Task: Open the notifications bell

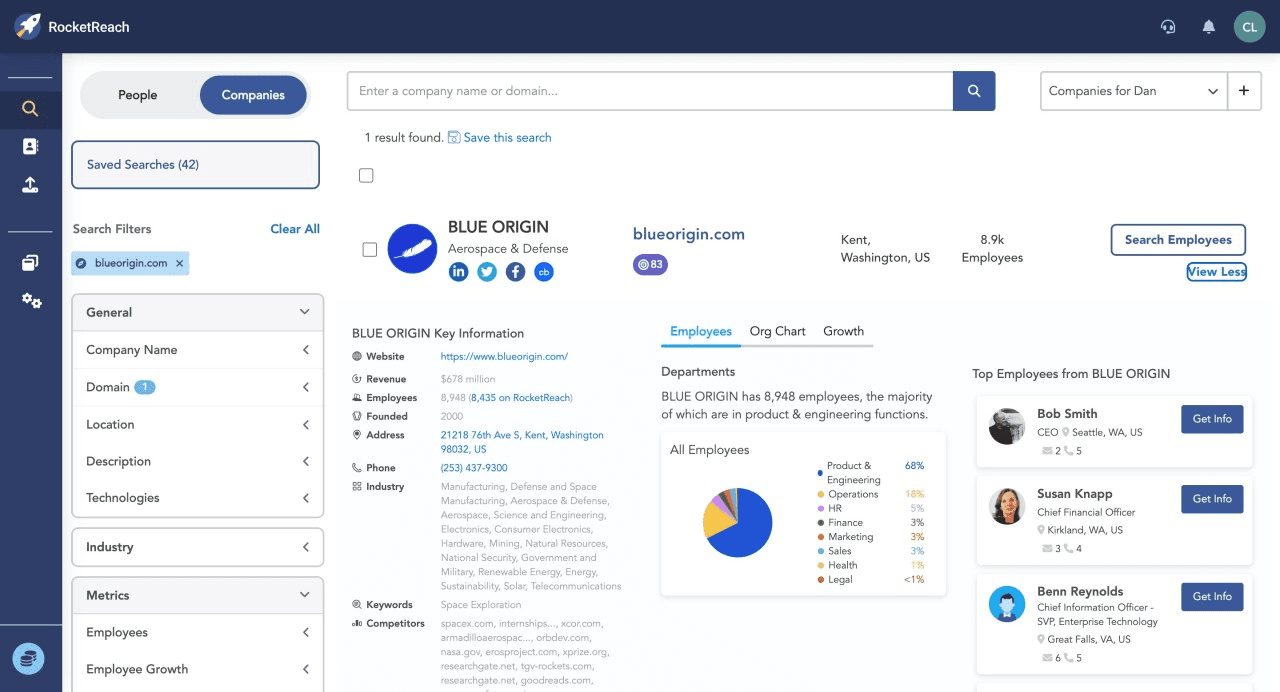Action: 1209,27
